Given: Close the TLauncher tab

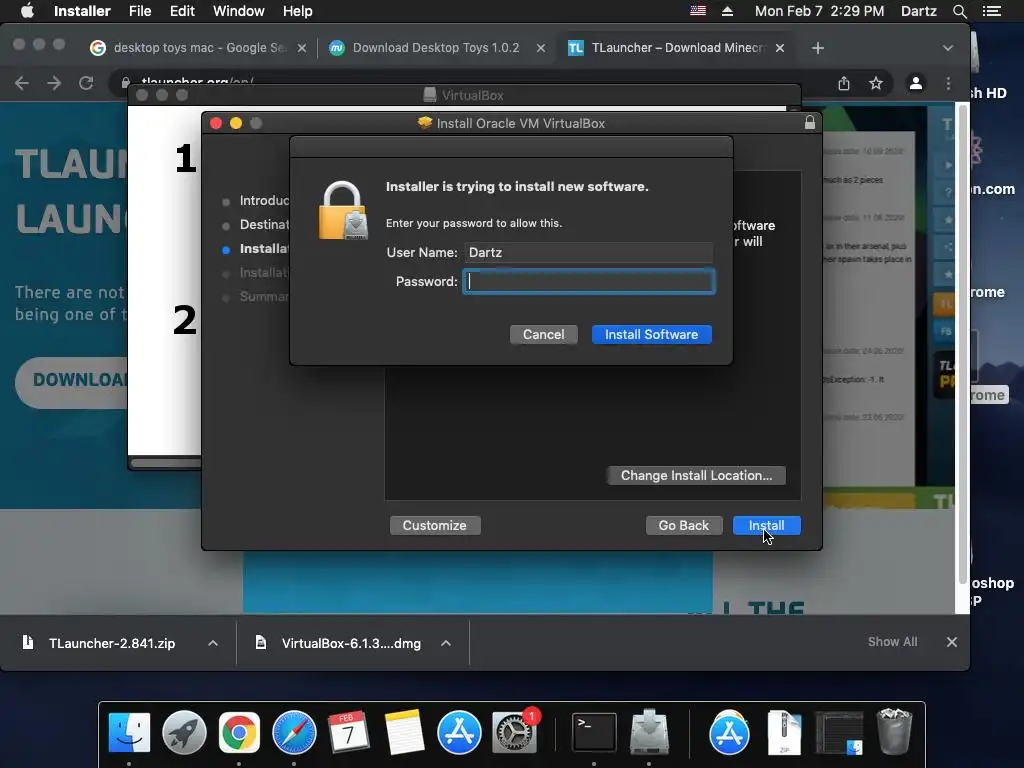Looking at the screenshot, I should tap(780, 48).
